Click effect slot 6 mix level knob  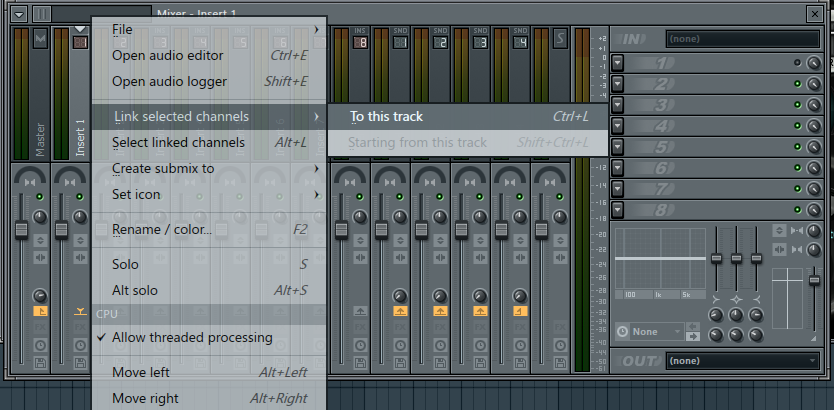814,168
